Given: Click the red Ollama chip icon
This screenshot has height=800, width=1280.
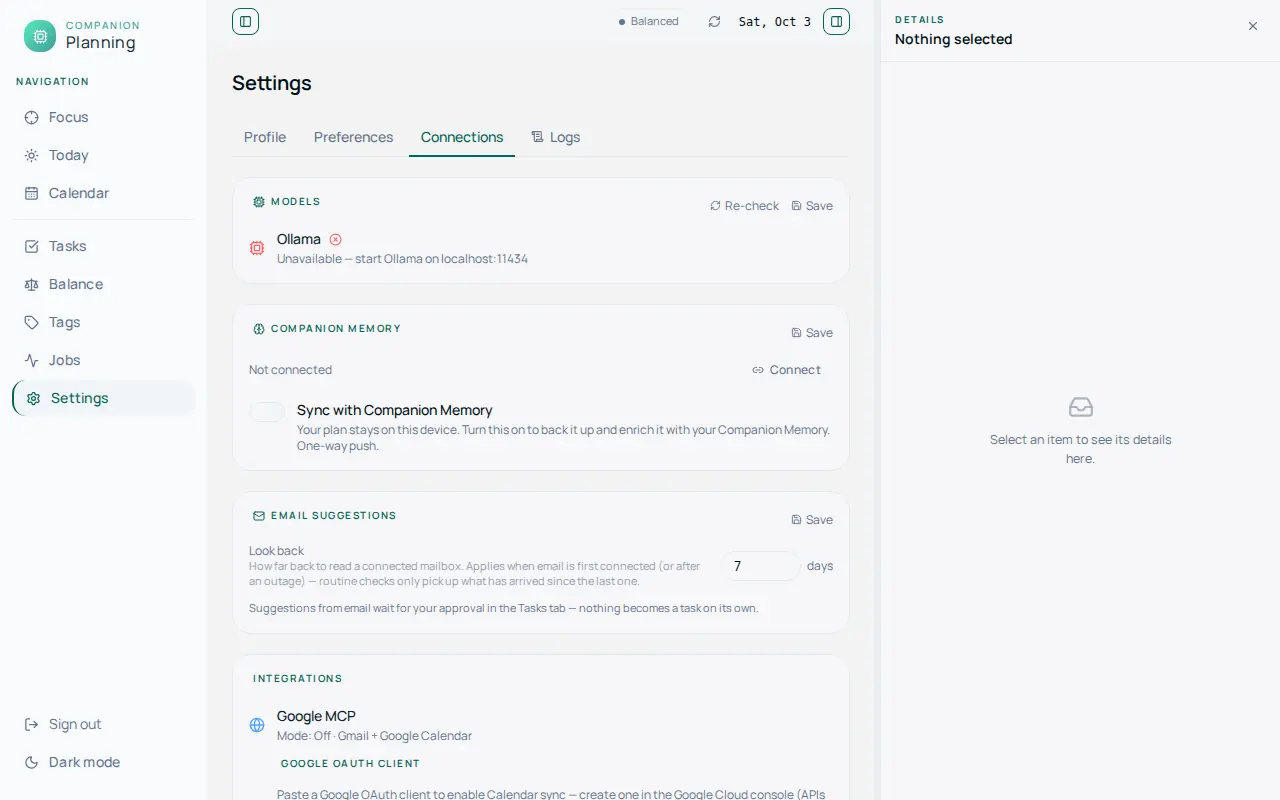Looking at the screenshot, I should click(x=257, y=248).
